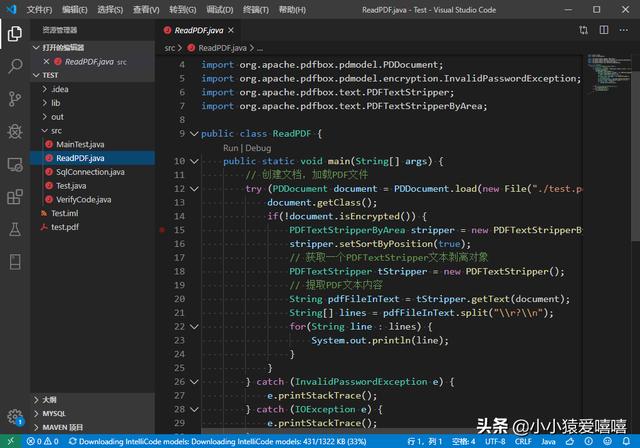Fold the main method at line 10
640x448 pixels.
click(x=194, y=161)
